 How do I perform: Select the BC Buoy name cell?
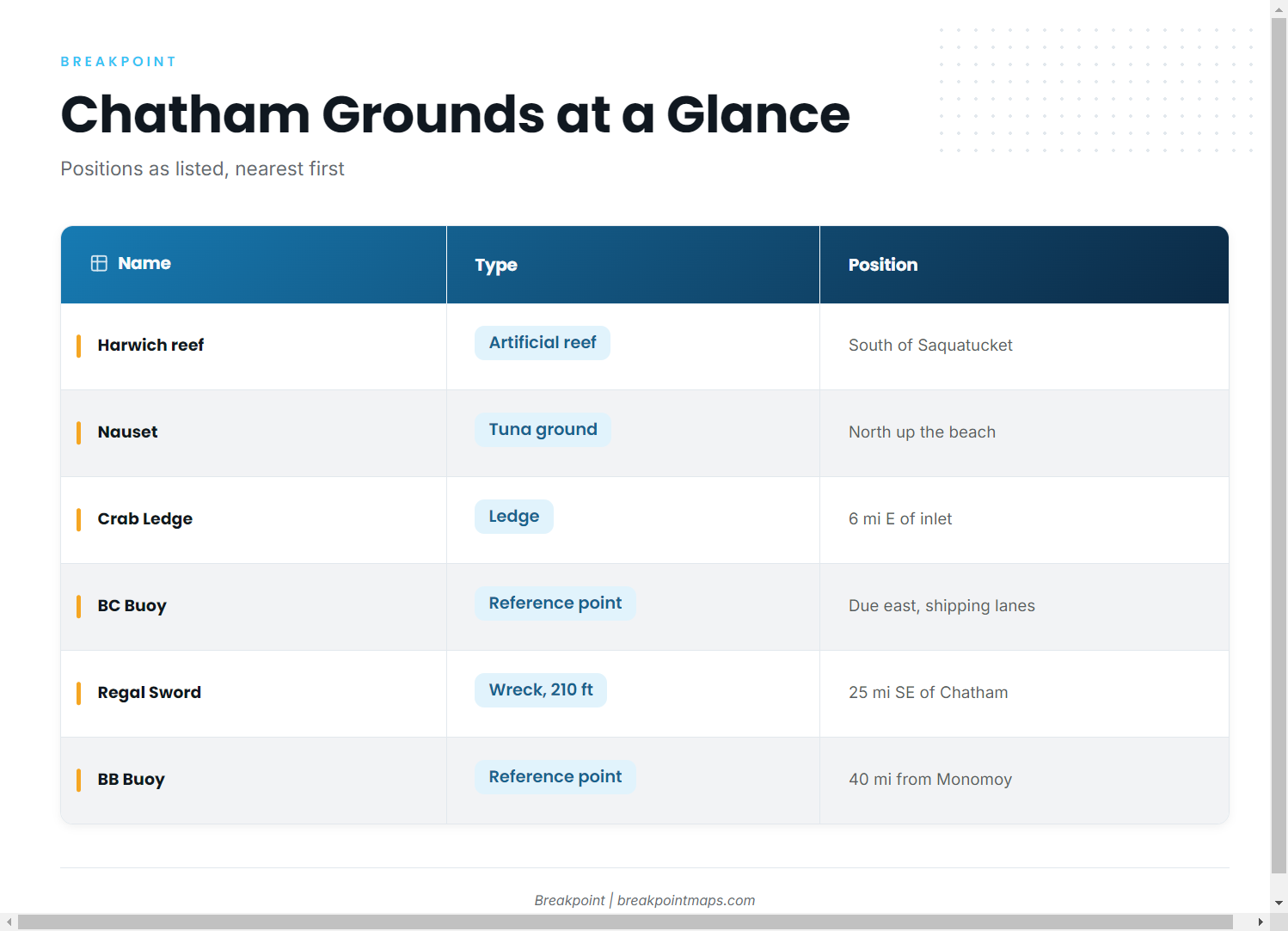click(x=254, y=607)
